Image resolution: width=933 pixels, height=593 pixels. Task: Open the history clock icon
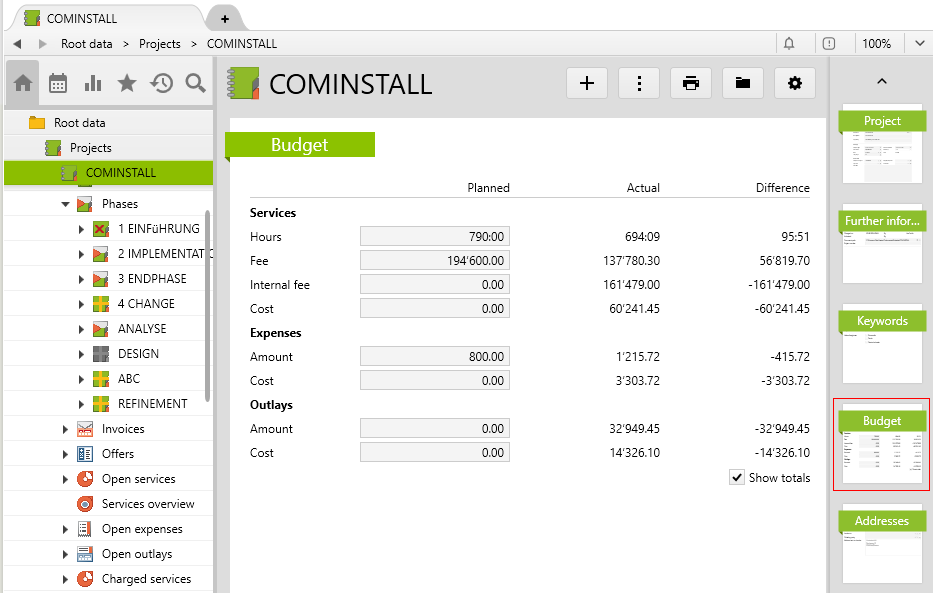(x=162, y=83)
